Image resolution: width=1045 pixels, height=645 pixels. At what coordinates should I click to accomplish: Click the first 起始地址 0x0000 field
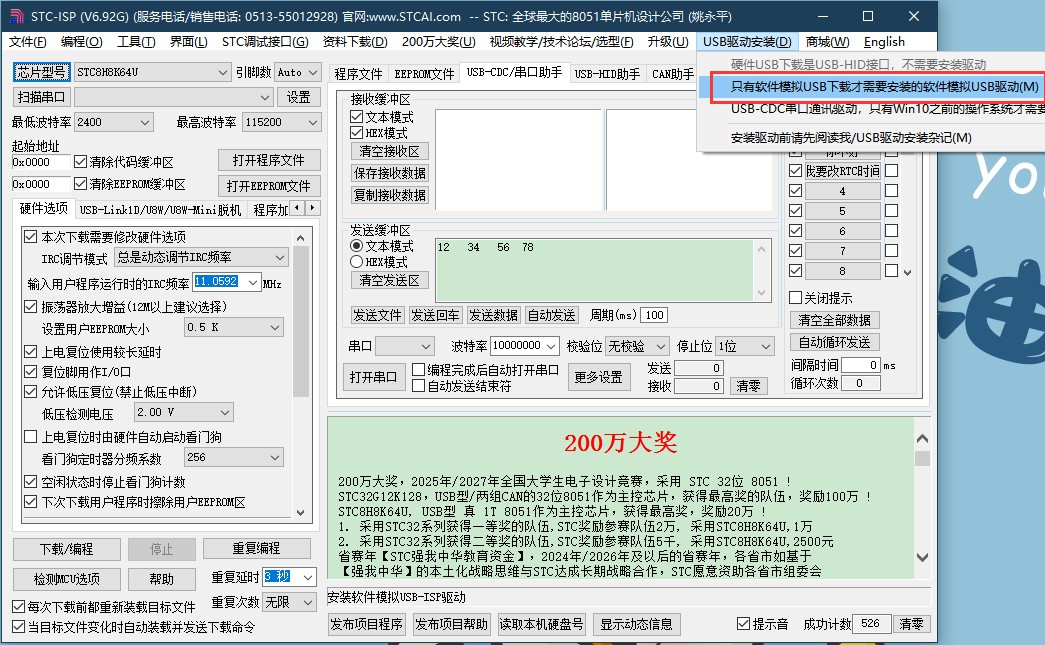point(40,162)
